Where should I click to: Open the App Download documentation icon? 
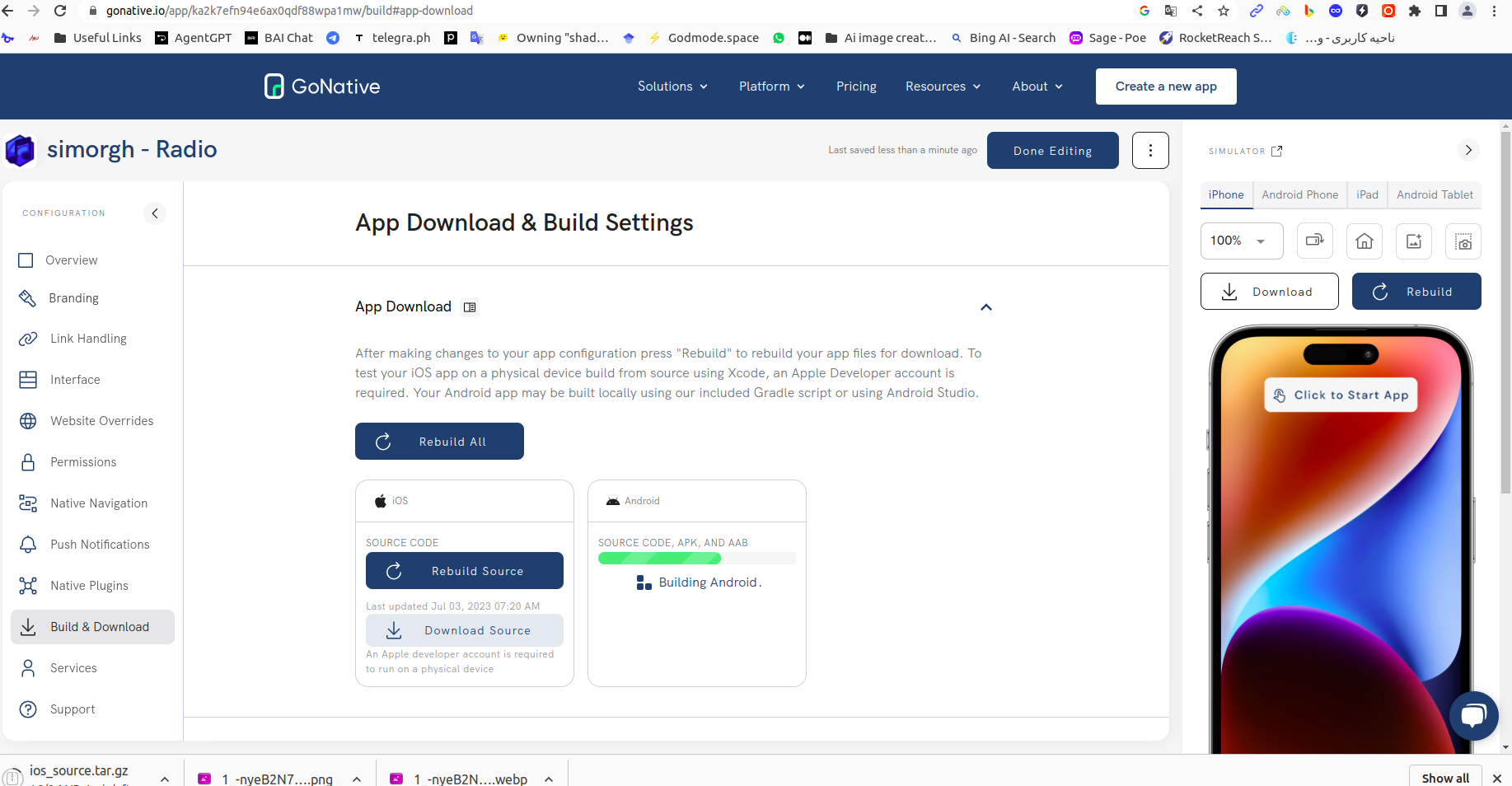point(470,307)
